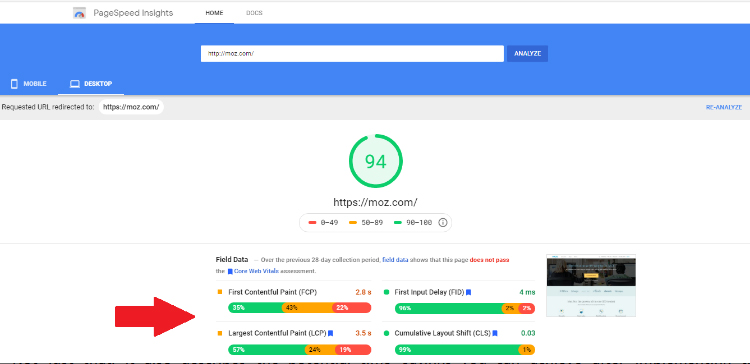The width and height of the screenshot is (750, 364).
Task: Click the bookmark icon beside Largest Contentful Paint
Action: click(x=331, y=333)
